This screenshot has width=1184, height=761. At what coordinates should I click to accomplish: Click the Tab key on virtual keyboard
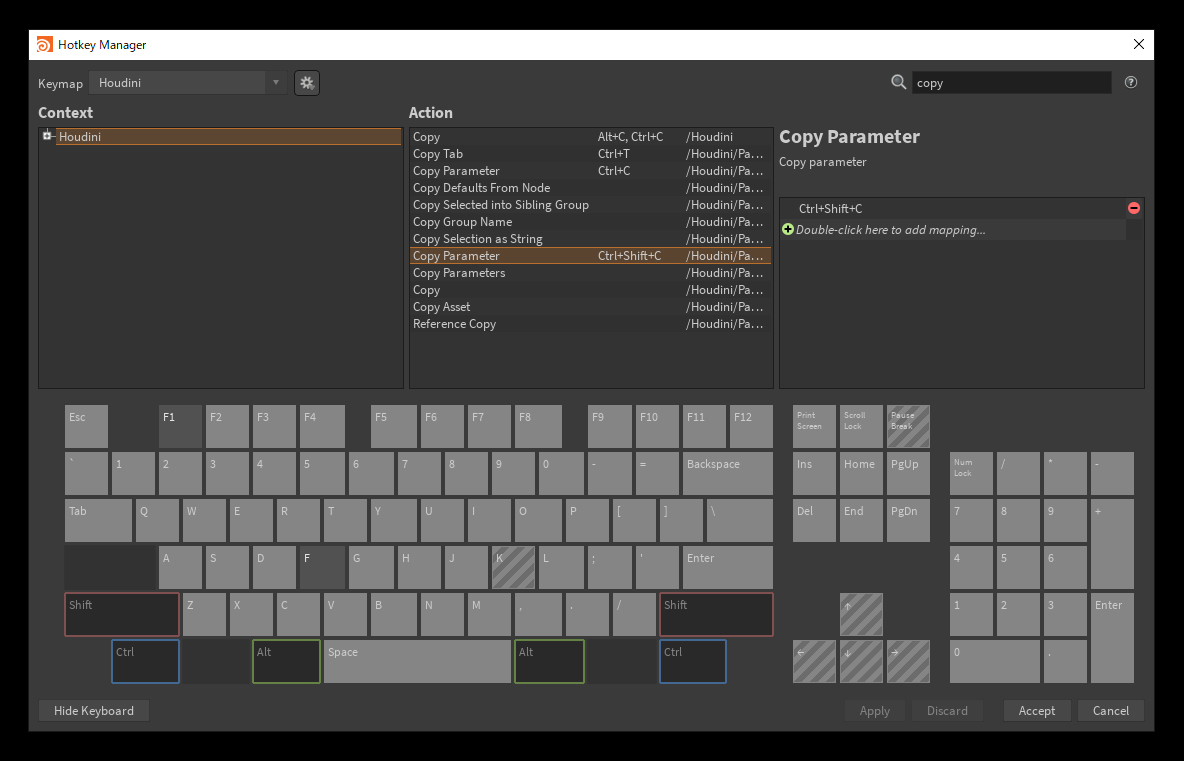(x=98, y=520)
